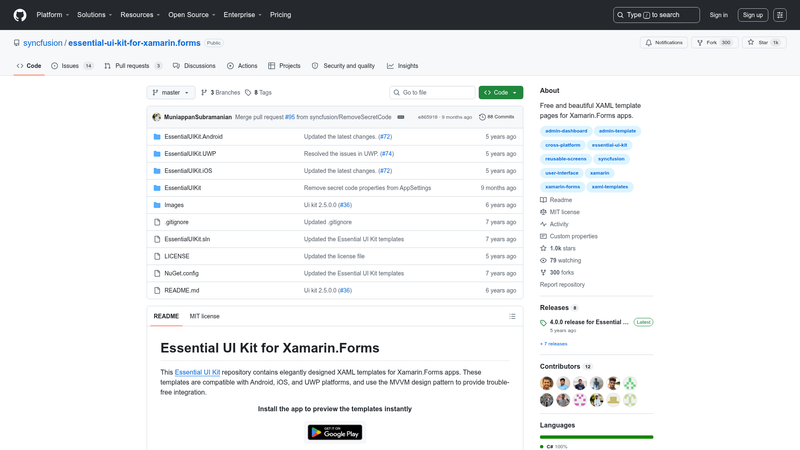The height and width of the screenshot is (450, 800).
Task: Click the green C# language bar
Action: [x=596, y=437]
